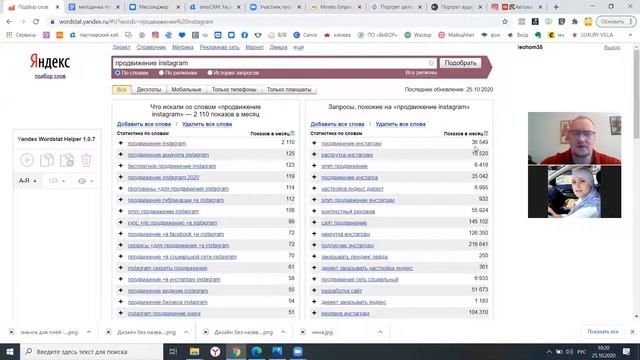Open 'продвижение аккаунта instagram' keyword link
Viewport: 640px width, 360px height.
168,155
